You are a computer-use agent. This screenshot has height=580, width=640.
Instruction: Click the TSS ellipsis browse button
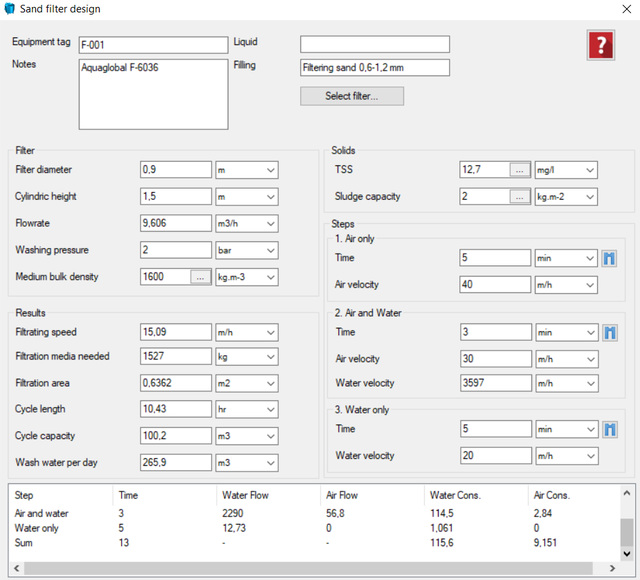tap(518, 170)
